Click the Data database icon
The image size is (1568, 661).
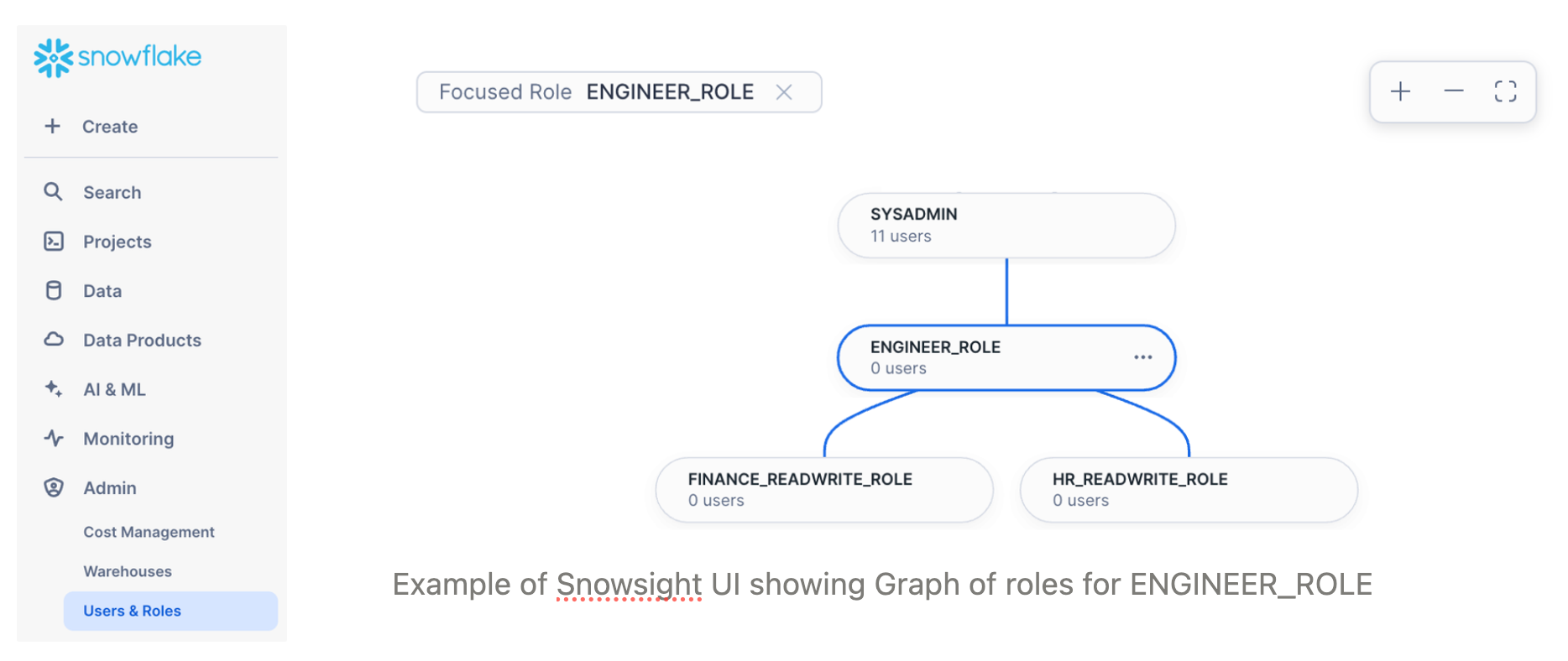coord(54,290)
